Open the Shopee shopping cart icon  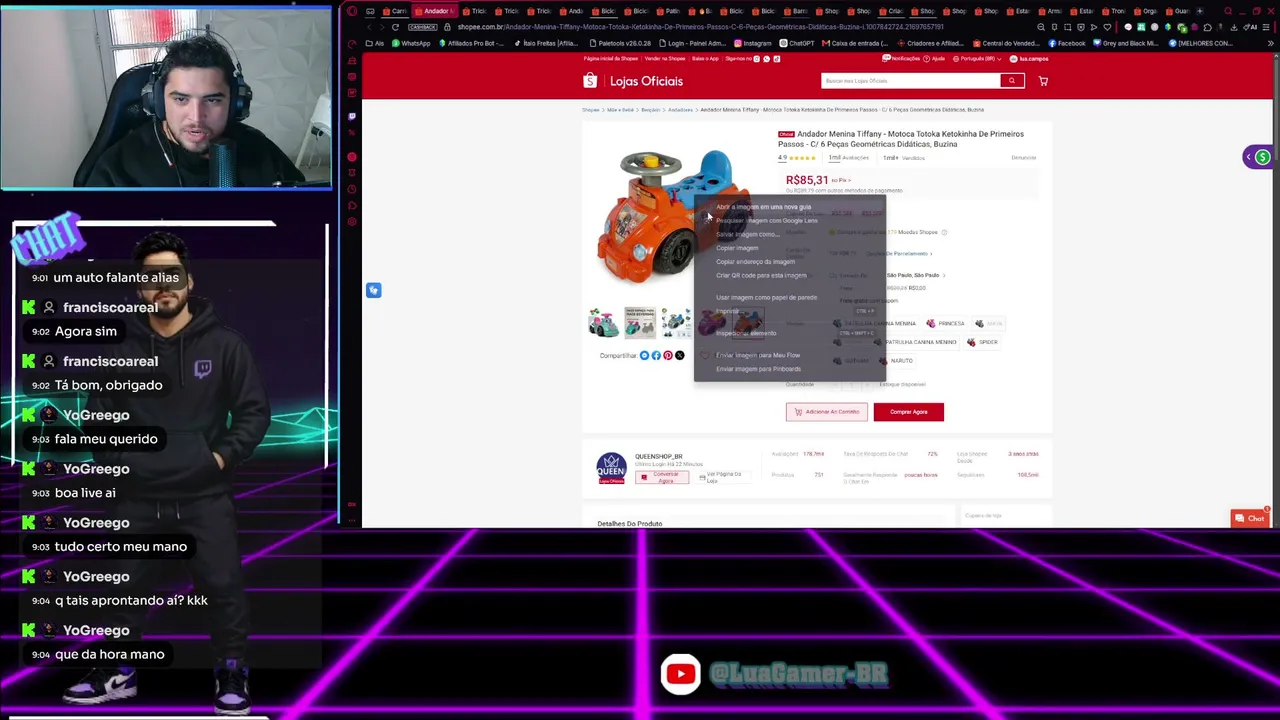click(1043, 81)
